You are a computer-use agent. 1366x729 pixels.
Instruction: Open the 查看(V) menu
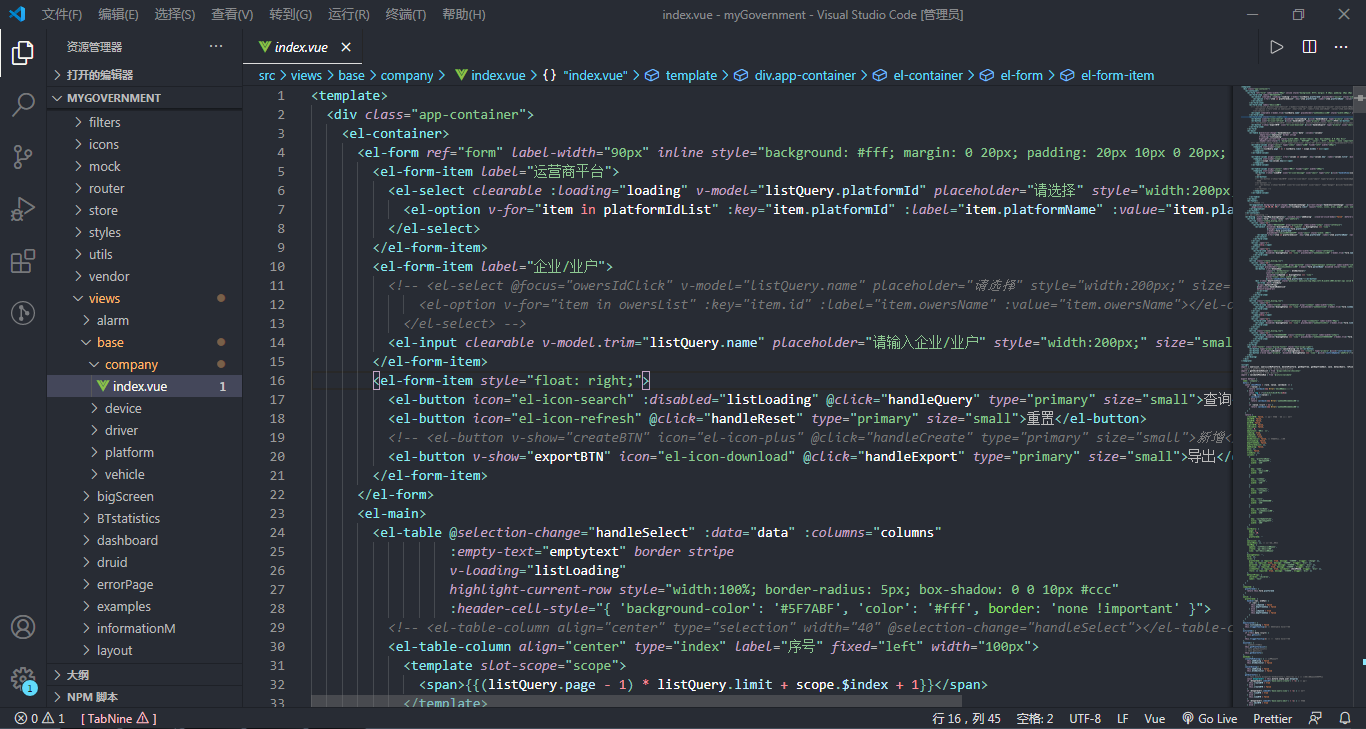pos(232,14)
